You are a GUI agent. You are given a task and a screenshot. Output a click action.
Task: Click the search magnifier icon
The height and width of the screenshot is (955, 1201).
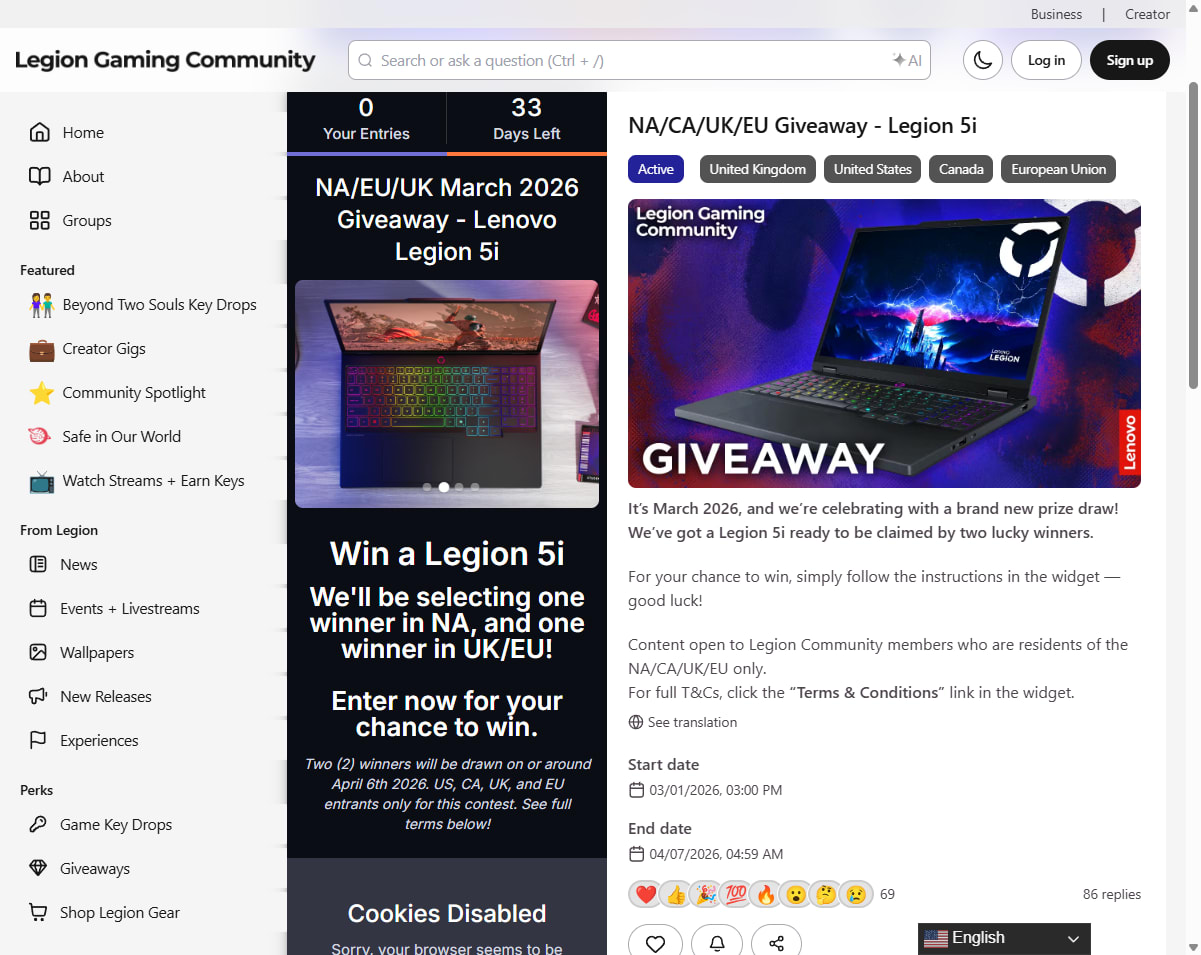(x=366, y=61)
